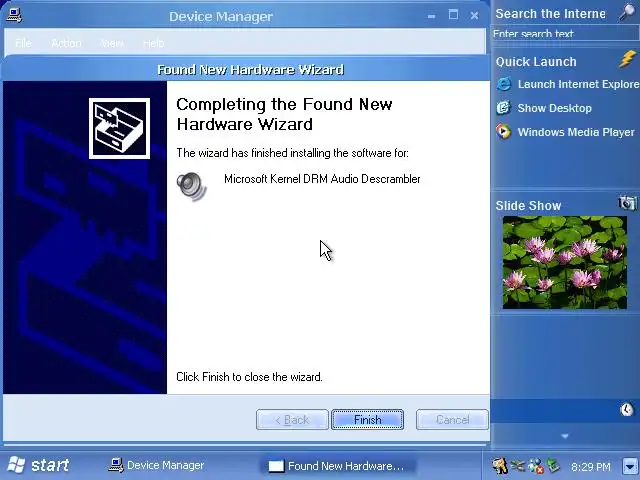Open the Action menu in Device Manager
640x480 pixels.
[67, 43]
